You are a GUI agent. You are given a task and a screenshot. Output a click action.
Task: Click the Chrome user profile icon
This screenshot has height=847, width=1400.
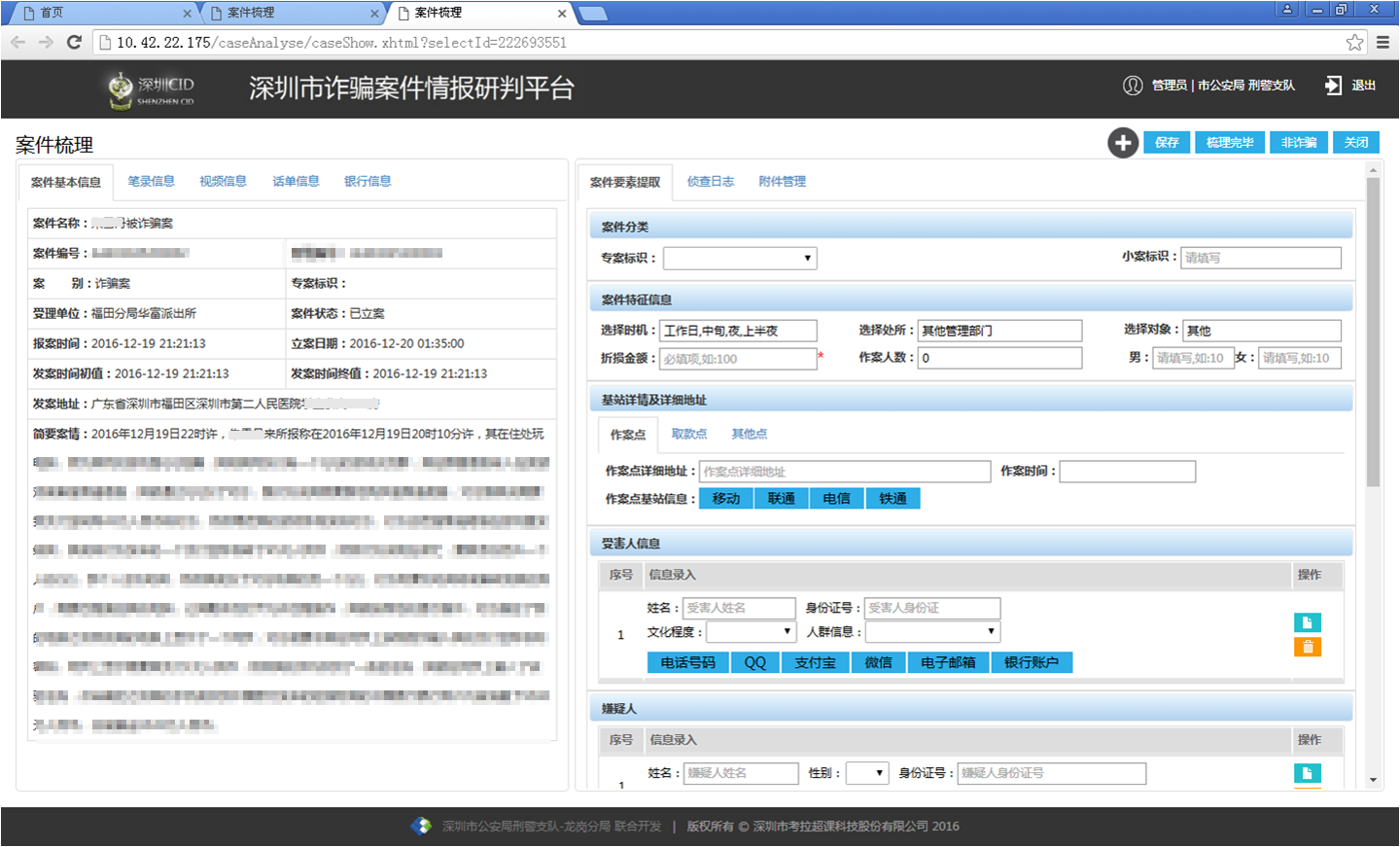point(1287,9)
